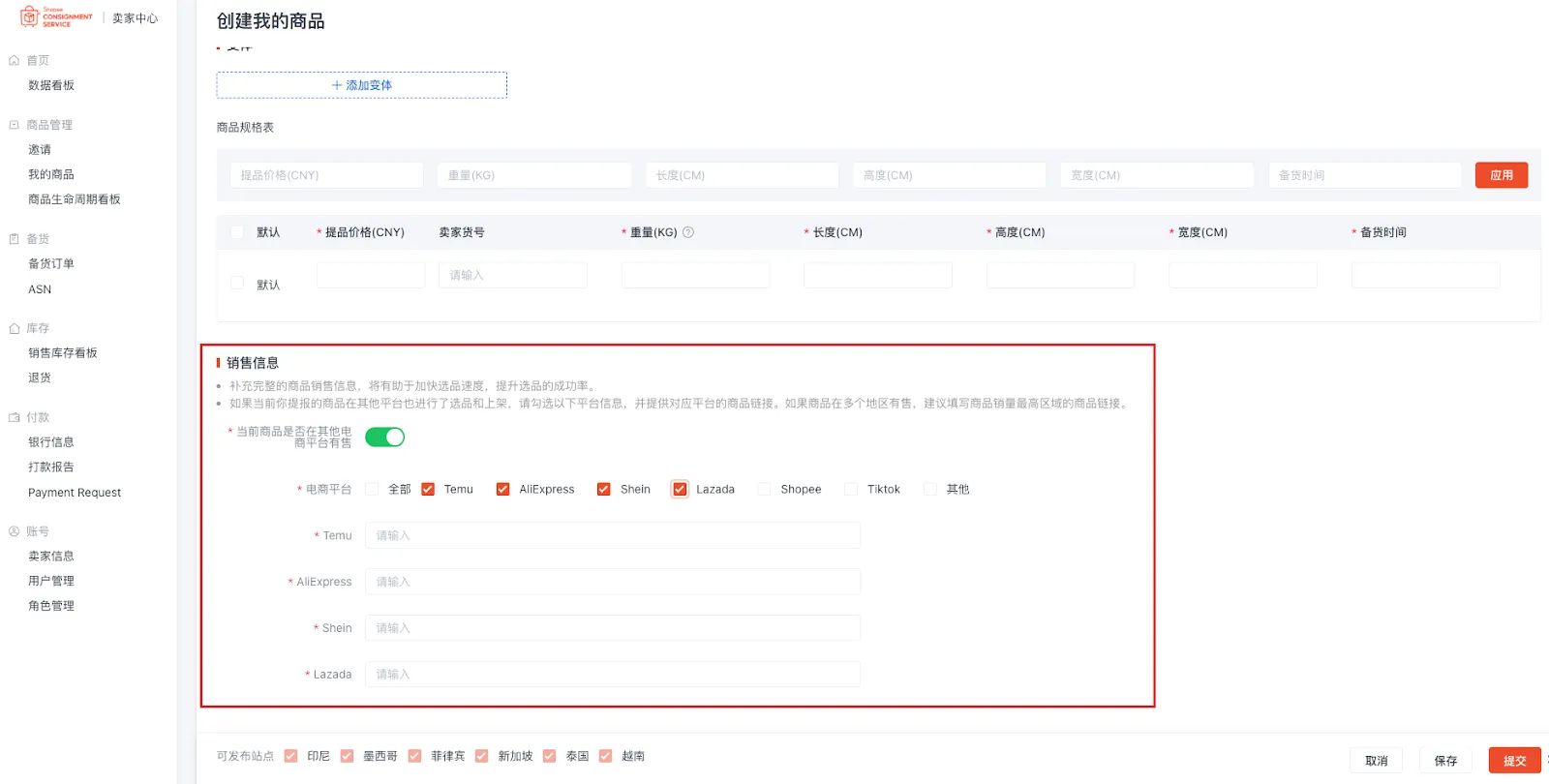
Task: Click the 保存 button
Action: [x=1445, y=761]
